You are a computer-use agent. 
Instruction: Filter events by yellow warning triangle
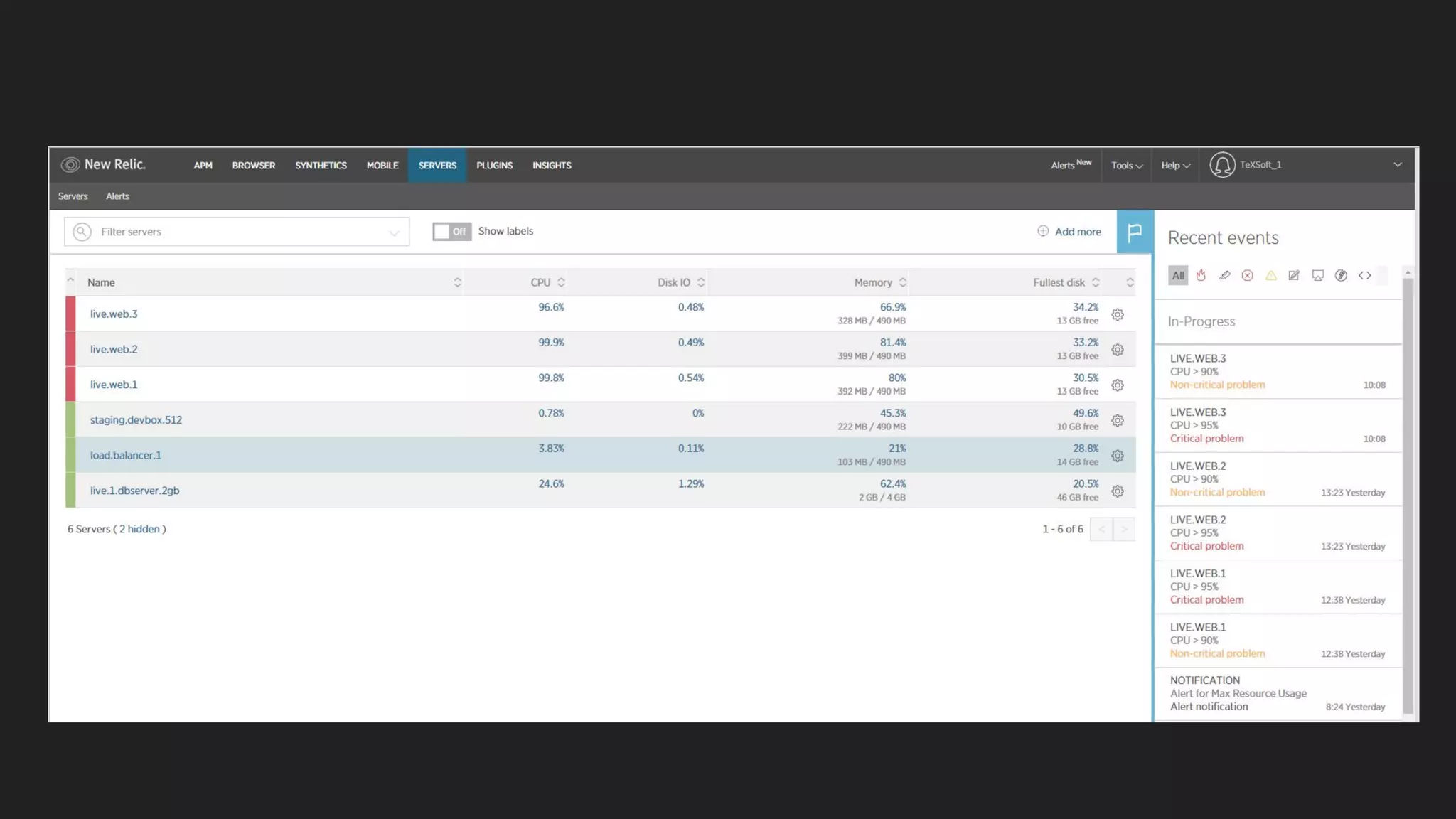[x=1270, y=275]
